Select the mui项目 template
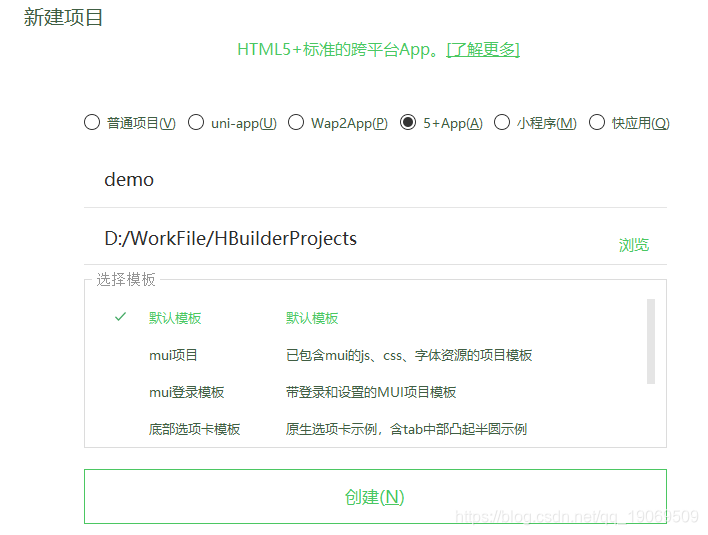The height and width of the screenshot is (535, 708). pyautogui.click(x=173, y=355)
